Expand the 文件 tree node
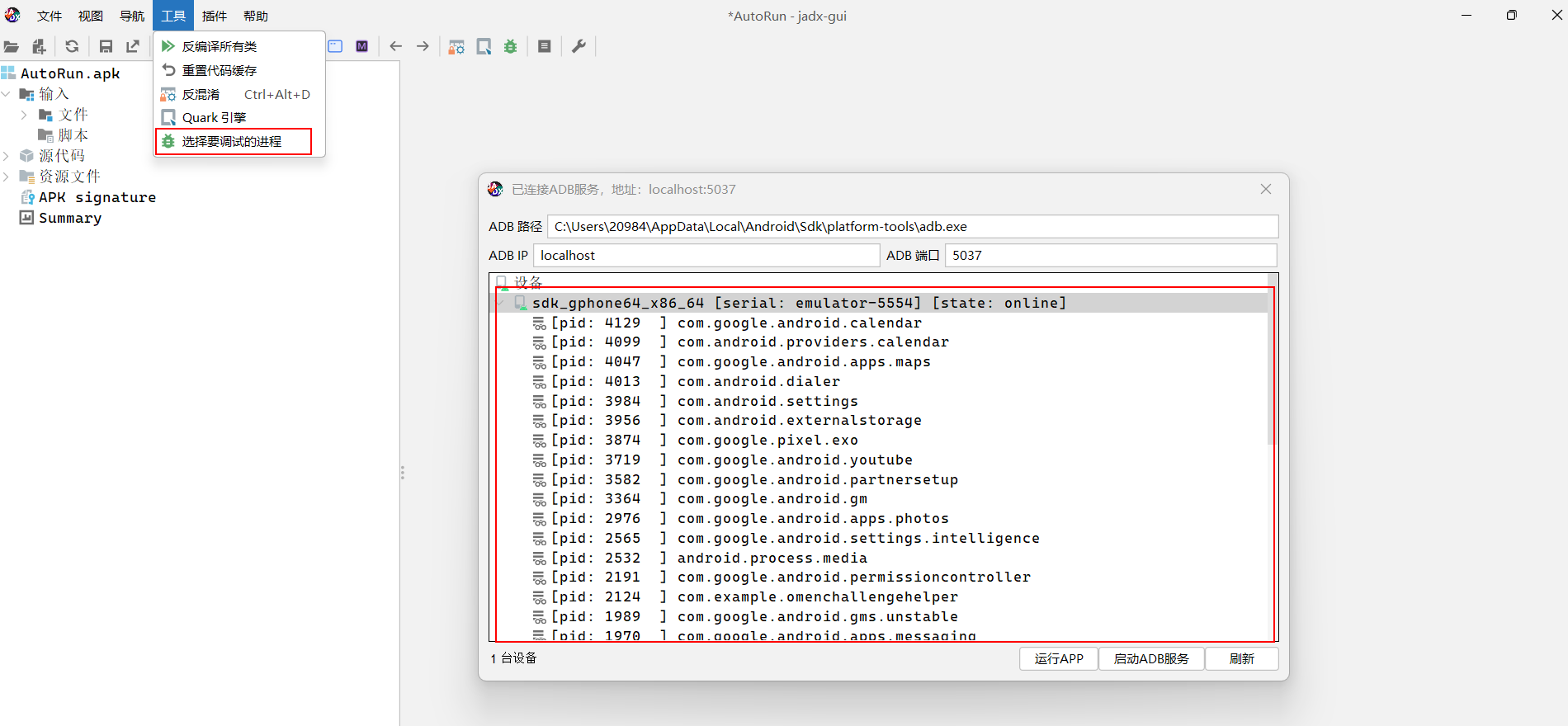This screenshot has height=726, width=1568. (x=24, y=115)
